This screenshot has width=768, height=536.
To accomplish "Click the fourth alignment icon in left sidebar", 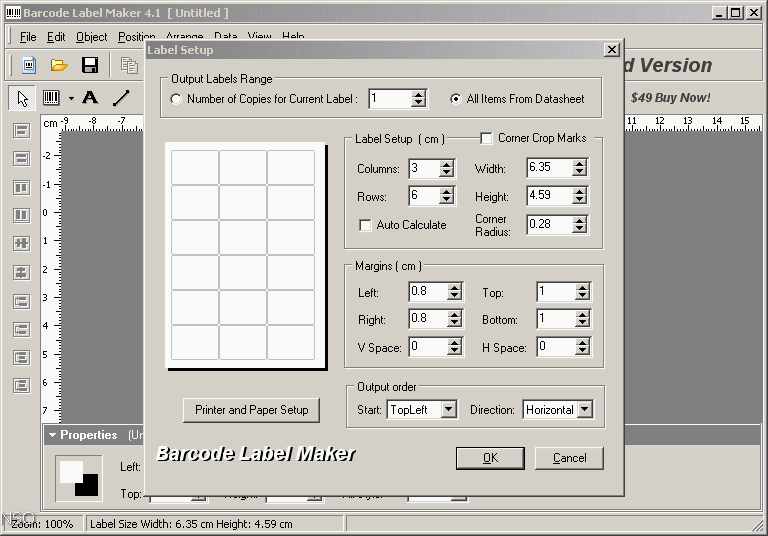I will coord(21,215).
